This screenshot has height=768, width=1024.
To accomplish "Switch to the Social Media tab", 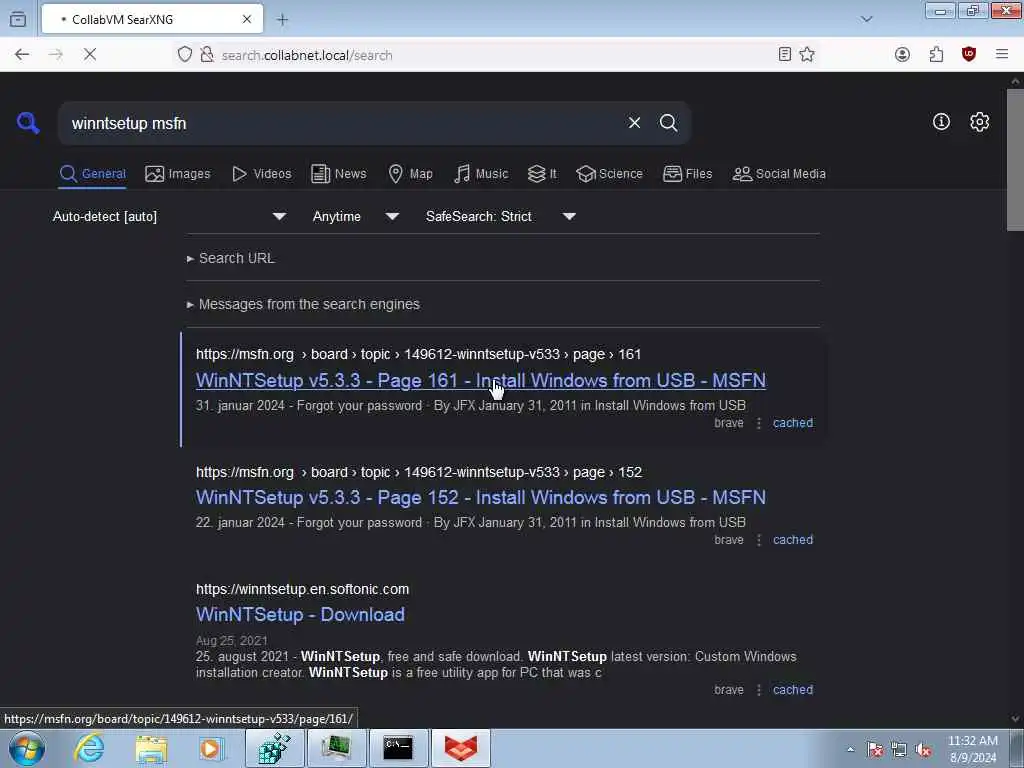I will (779, 174).
